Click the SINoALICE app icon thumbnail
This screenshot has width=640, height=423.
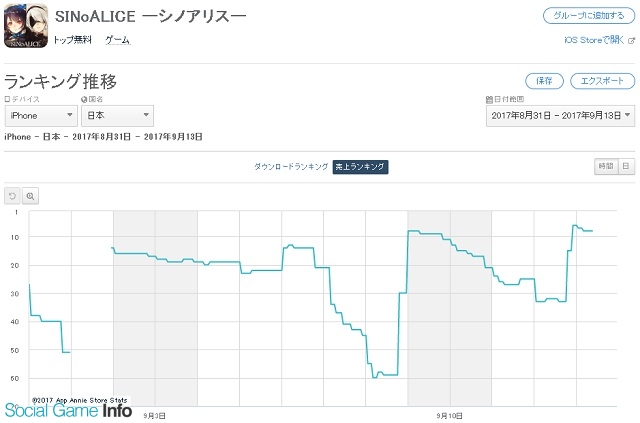(26, 26)
